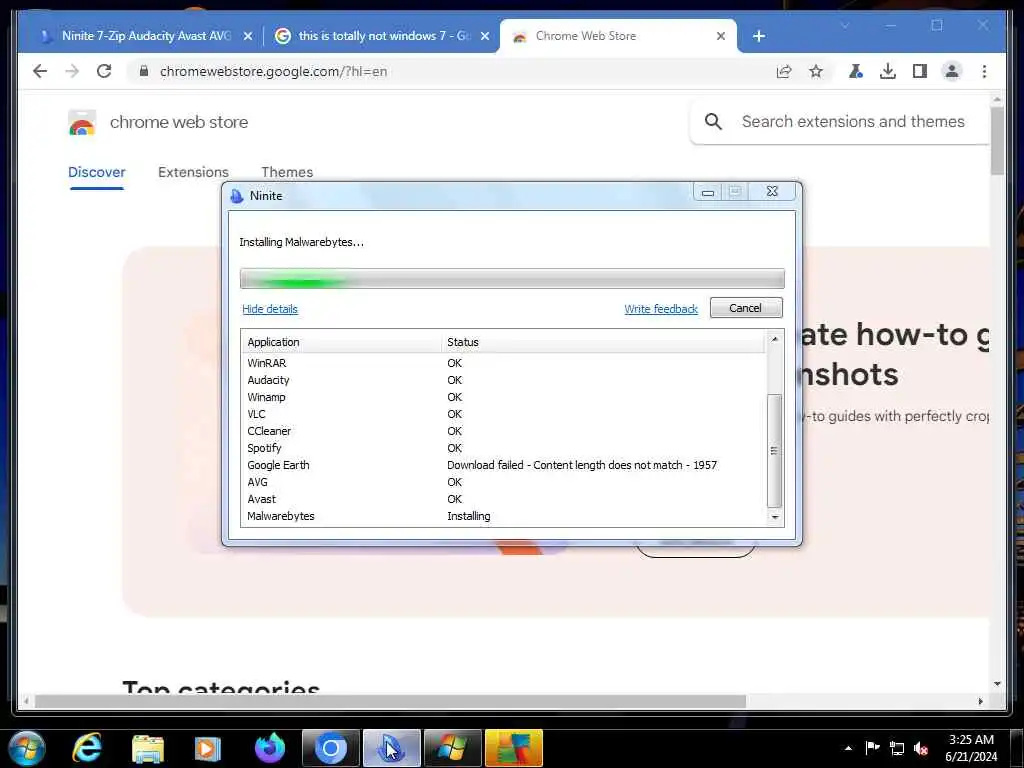Toggle the side panel icon
The height and width of the screenshot is (768, 1024).
coord(920,71)
